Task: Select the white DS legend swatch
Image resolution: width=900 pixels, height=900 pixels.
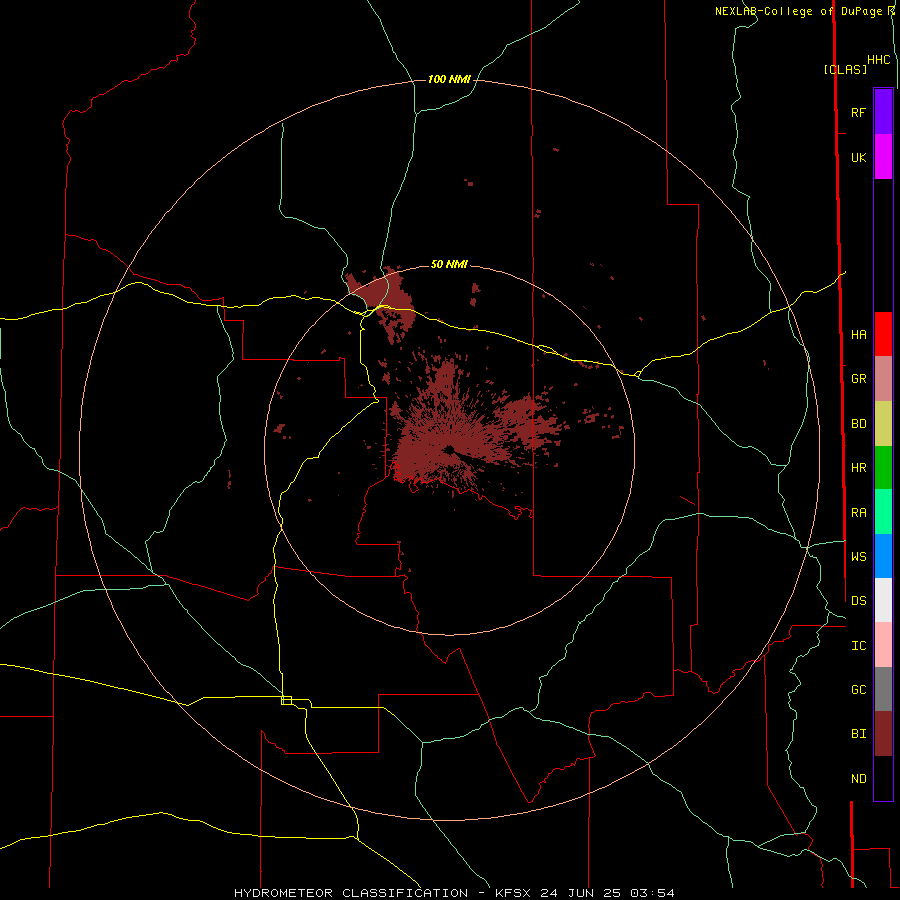Action: 883,600
